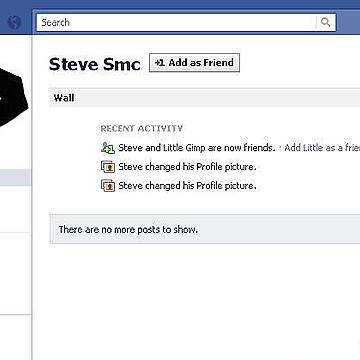Click 'Add Little as a friend' link
This screenshot has width=360, height=360.
coord(322,148)
